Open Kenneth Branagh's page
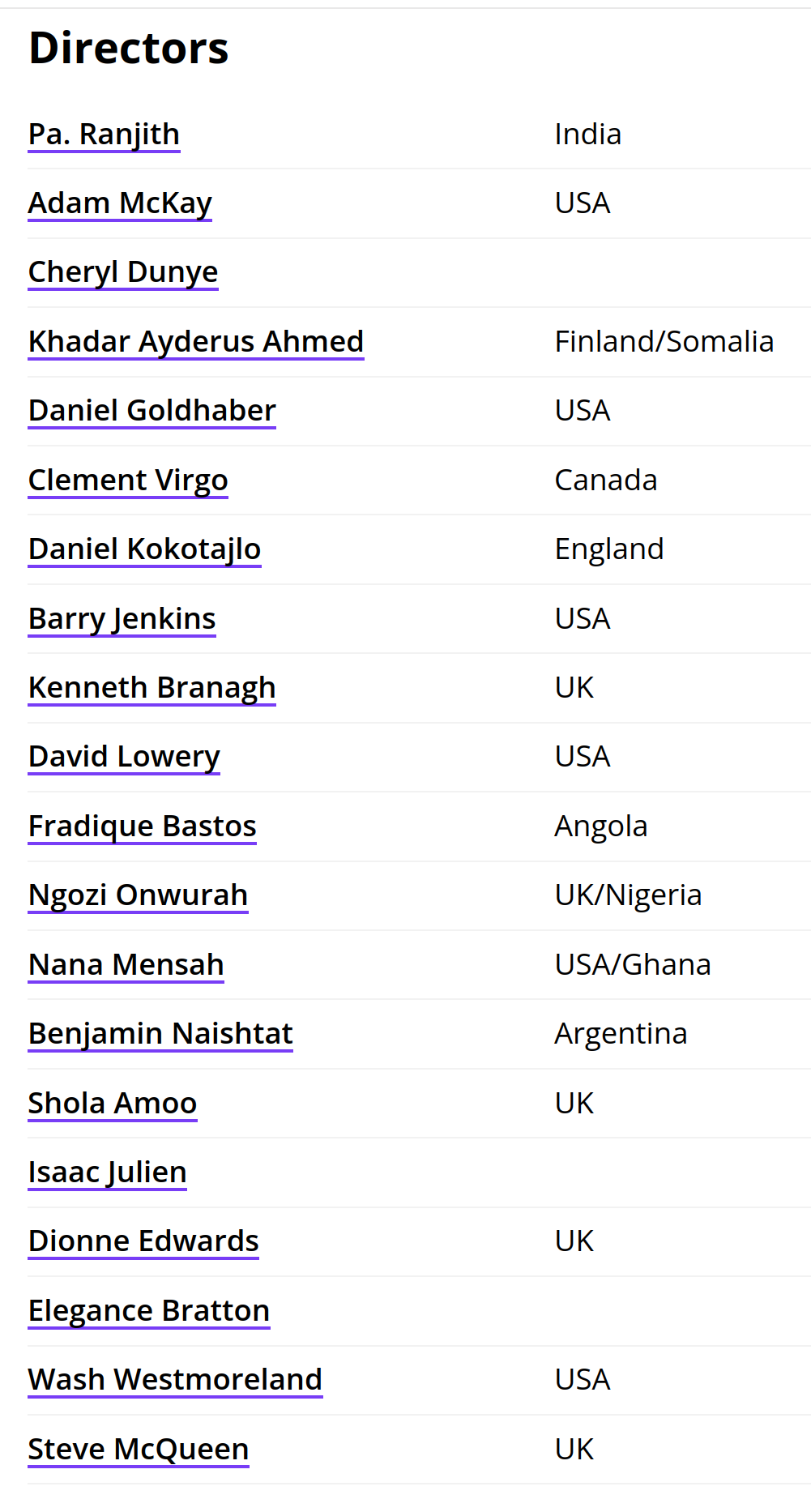The height and width of the screenshot is (1512, 811). pos(152,688)
